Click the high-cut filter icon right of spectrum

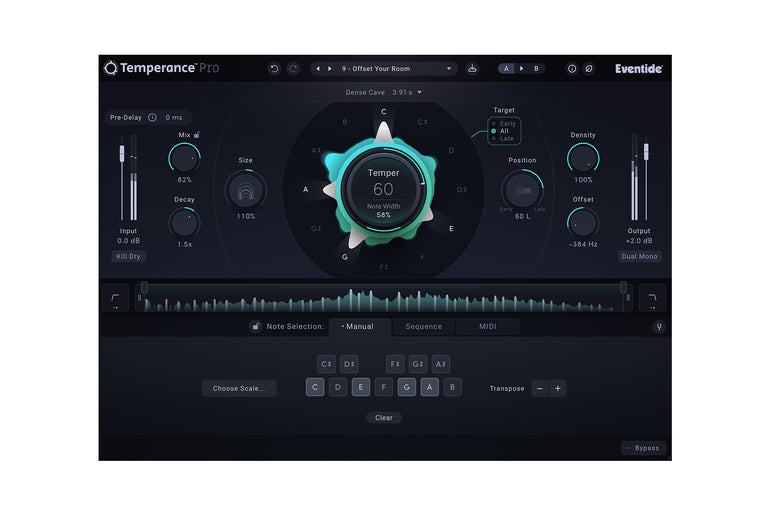click(652, 297)
